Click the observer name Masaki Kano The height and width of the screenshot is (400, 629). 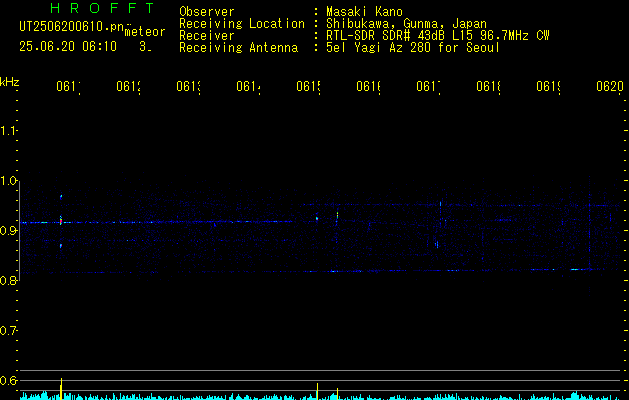364,12
